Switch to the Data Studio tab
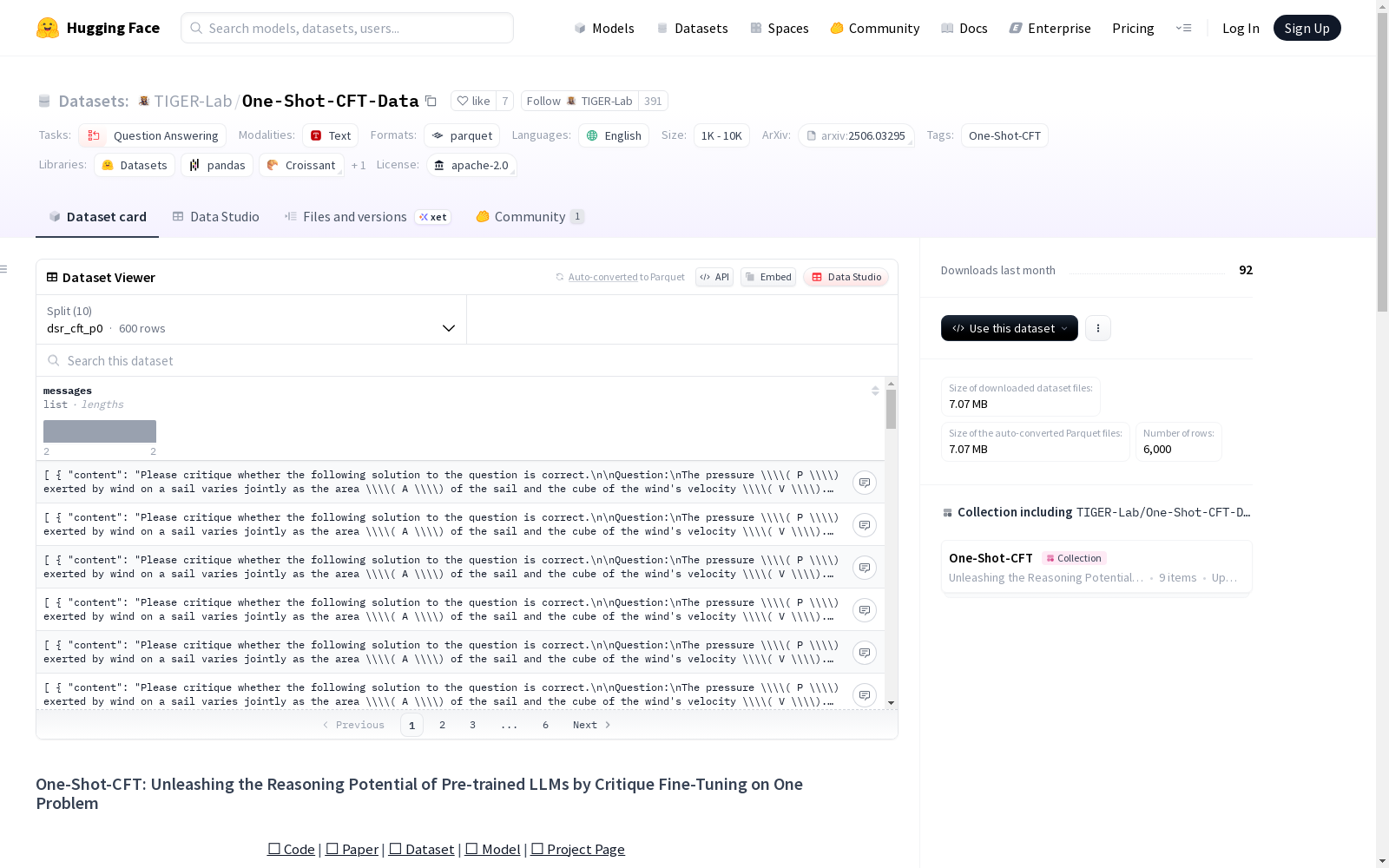Image resolution: width=1389 pixels, height=868 pixels. tap(216, 217)
